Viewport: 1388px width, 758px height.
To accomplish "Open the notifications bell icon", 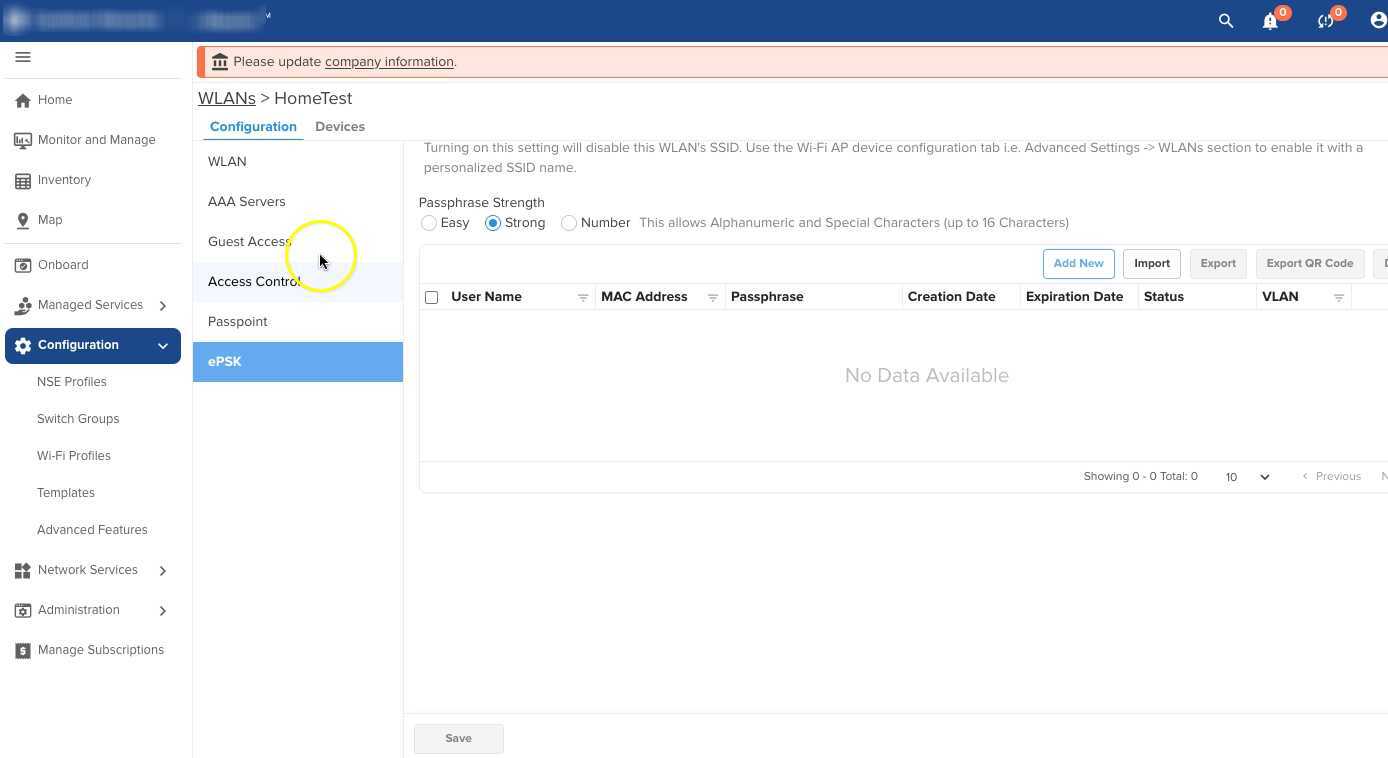I will pos(1270,21).
